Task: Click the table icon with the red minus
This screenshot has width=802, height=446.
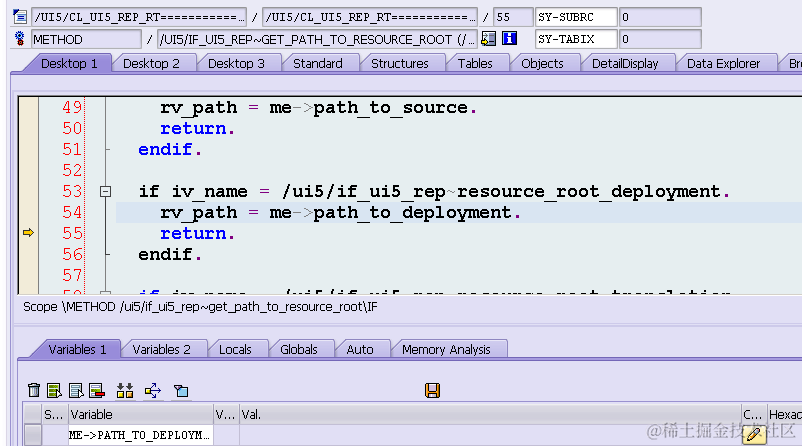Action: pos(97,390)
